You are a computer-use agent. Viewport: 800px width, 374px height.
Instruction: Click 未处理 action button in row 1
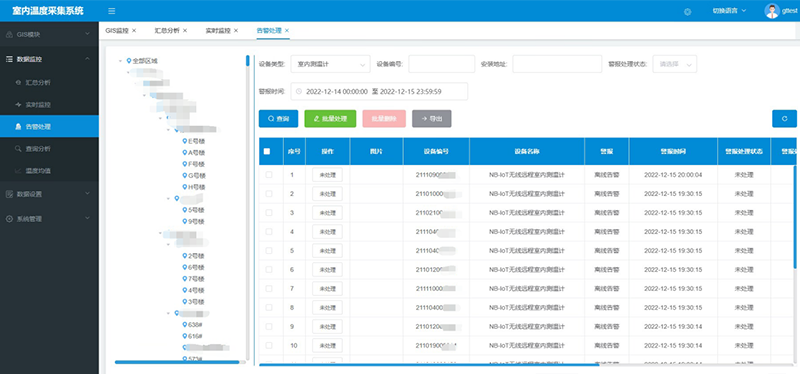(327, 175)
